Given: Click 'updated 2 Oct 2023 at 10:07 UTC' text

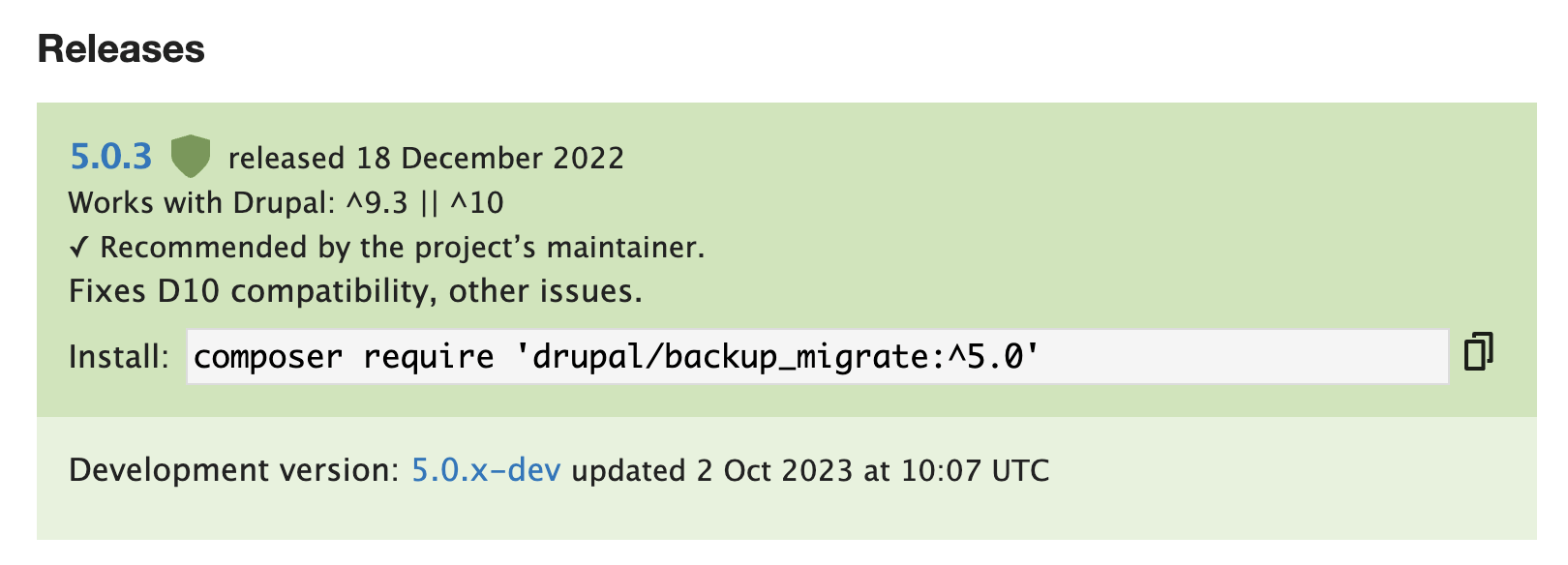Looking at the screenshot, I should pyautogui.click(x=810, y=470).
